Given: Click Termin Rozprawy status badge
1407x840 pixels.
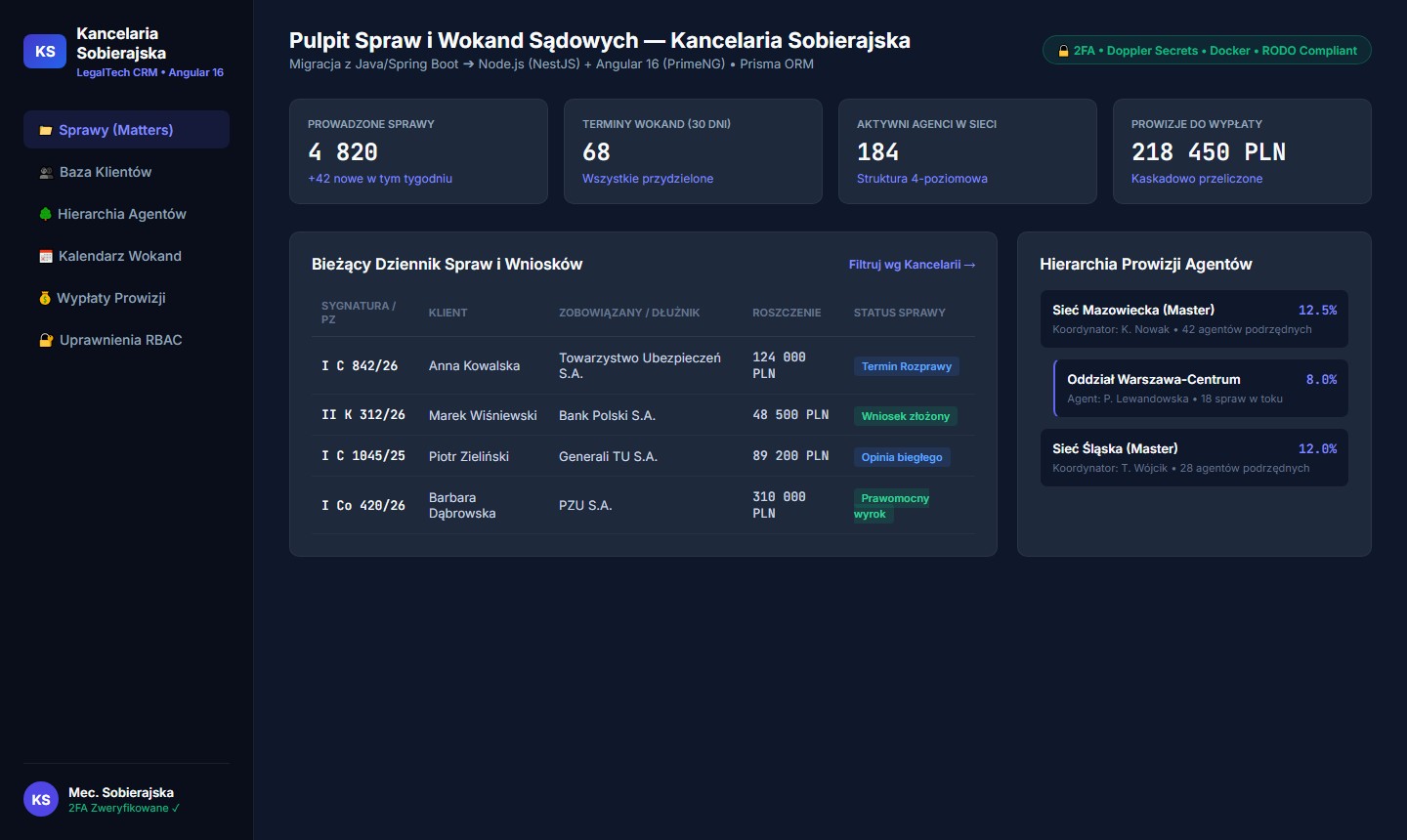Looking at the screenshot, I should [907, 366].
